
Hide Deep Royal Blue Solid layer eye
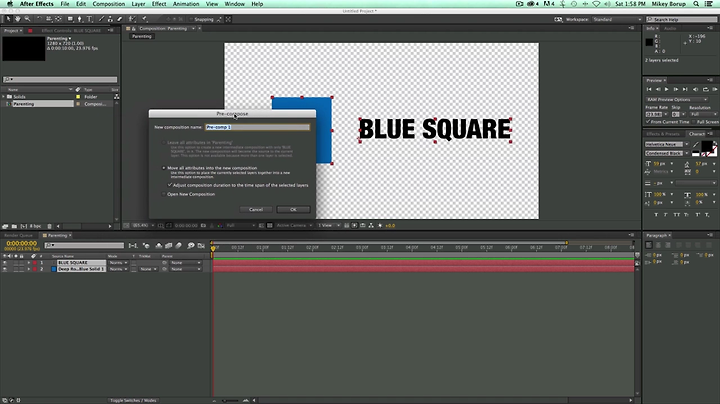pos(5,269)
